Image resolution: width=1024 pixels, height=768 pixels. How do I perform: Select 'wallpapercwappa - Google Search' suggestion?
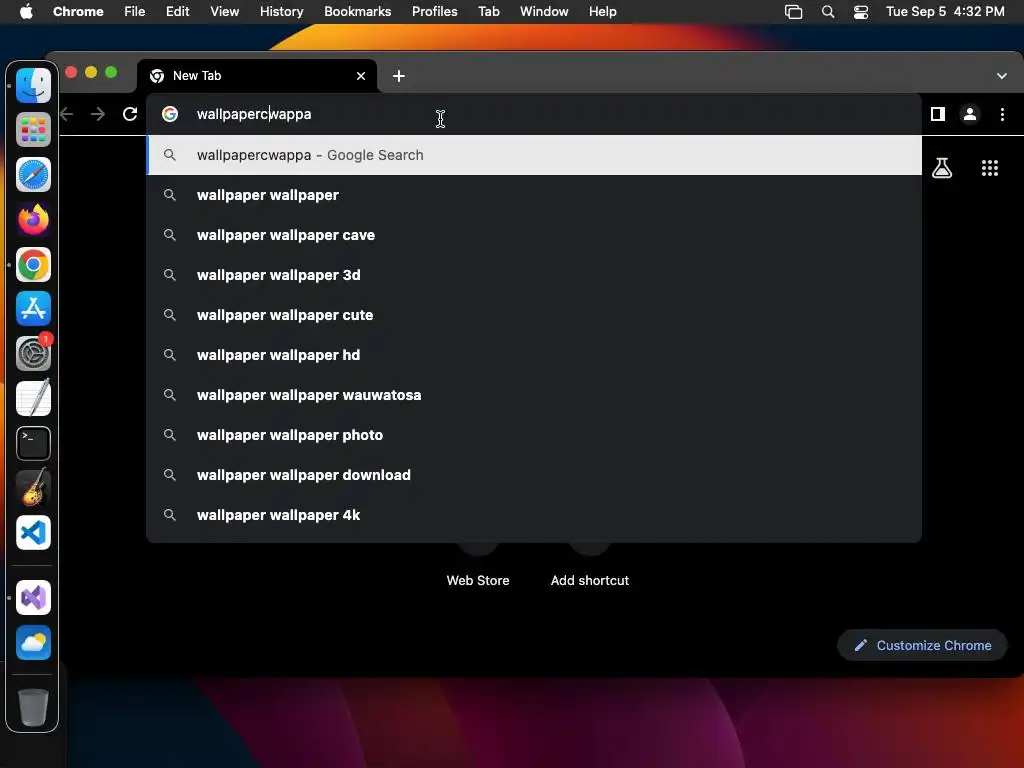tap(534, 155)
